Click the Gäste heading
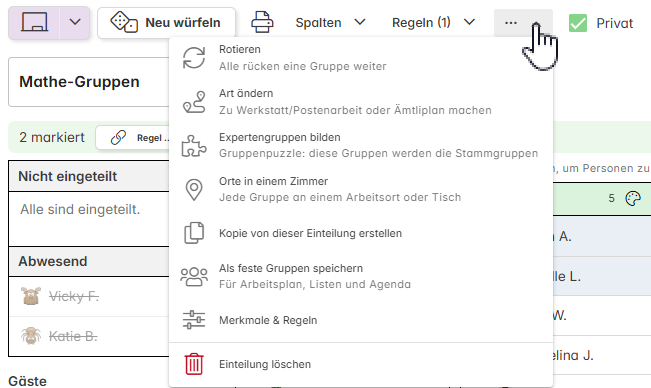 (27, 381)
